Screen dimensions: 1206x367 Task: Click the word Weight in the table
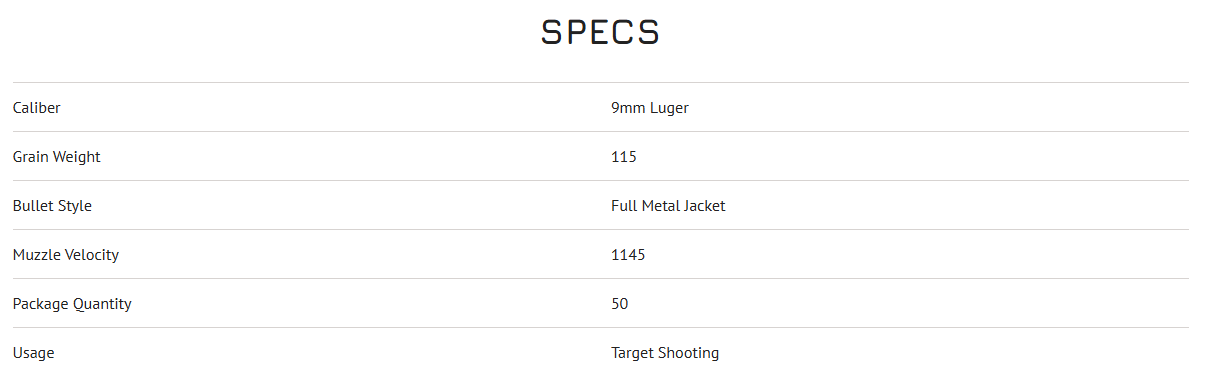pos(78,157)
